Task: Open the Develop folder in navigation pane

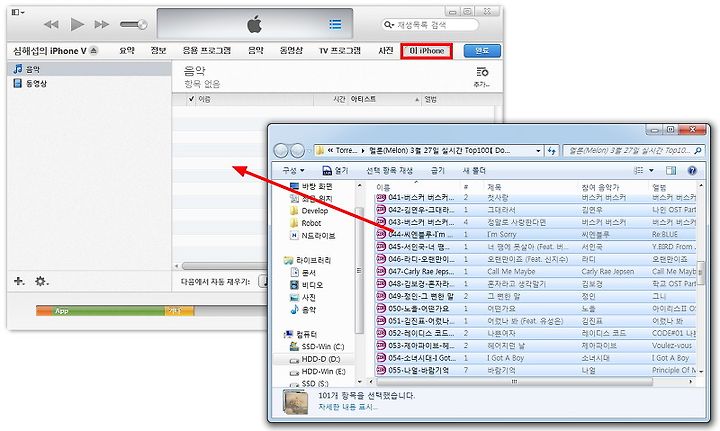Action: coord(309,211)
